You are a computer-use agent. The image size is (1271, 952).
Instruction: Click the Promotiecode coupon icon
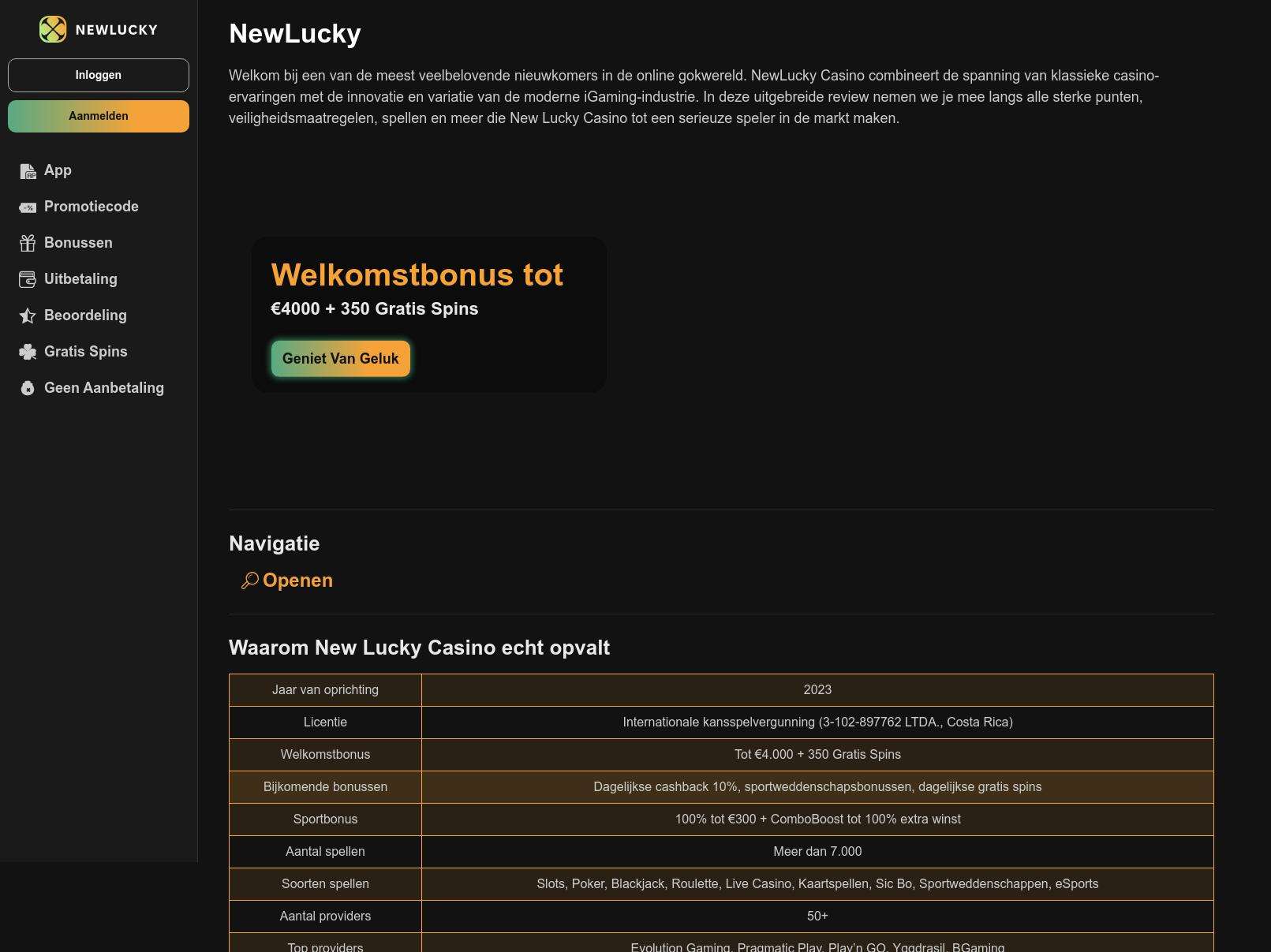coord(28,207)
